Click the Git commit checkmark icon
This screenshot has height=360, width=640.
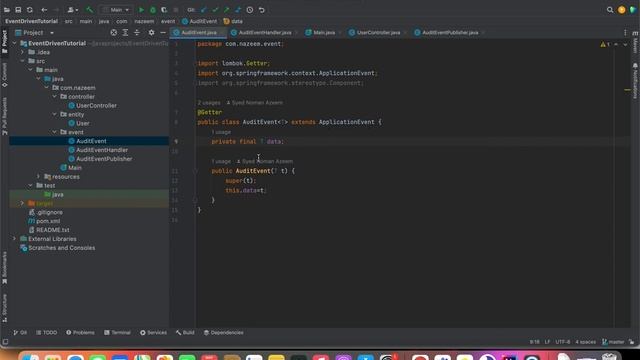(x=215, y=10)
